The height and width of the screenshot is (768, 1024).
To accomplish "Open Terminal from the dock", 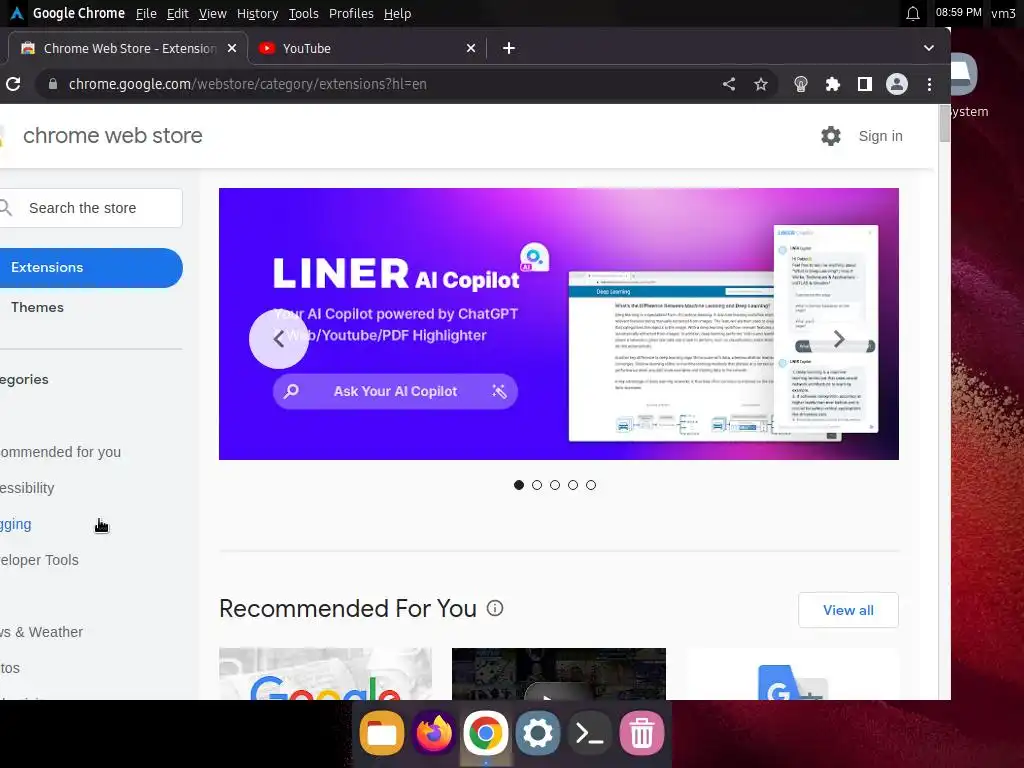I will click(x=589, y=733).
